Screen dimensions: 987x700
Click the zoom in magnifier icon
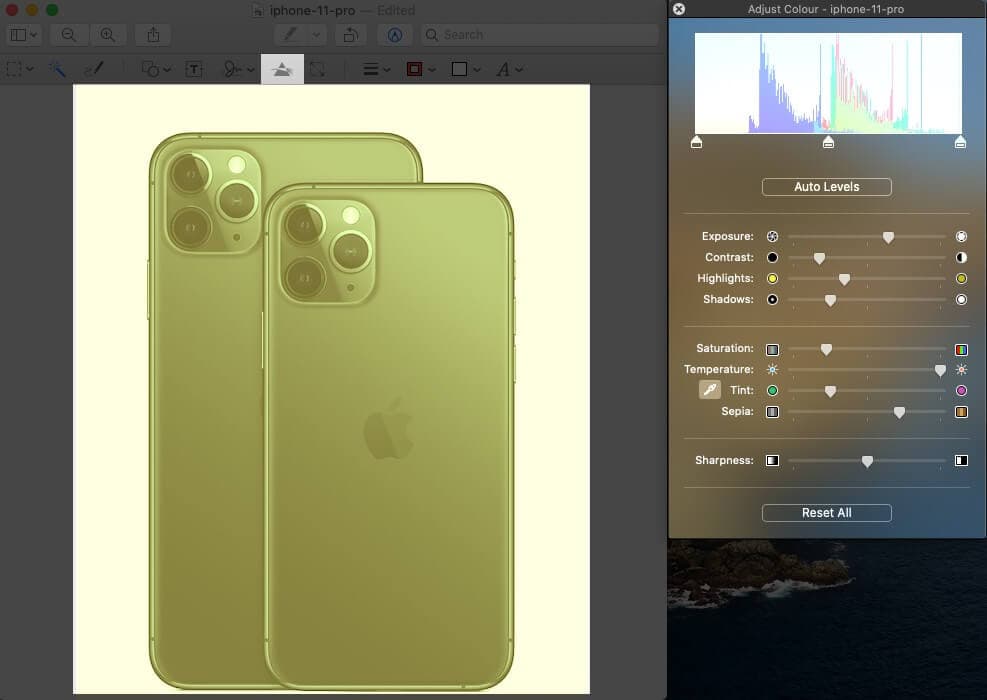point(108,35)
